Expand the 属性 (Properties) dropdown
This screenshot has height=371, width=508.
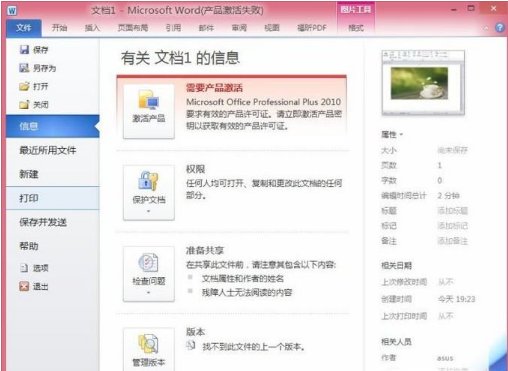click(392, 134)
